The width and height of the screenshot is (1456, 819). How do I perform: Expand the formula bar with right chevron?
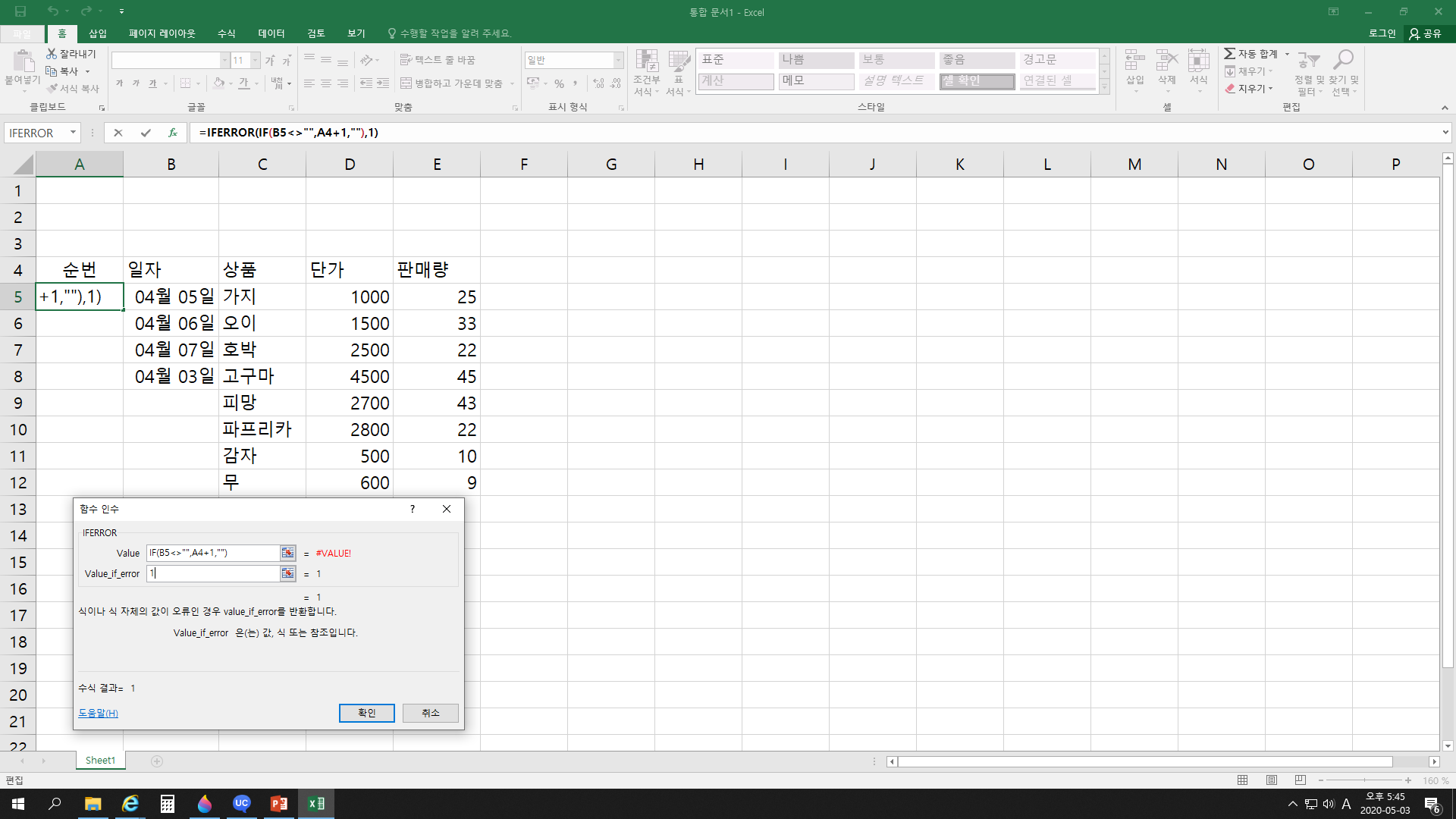point(1445,133)
